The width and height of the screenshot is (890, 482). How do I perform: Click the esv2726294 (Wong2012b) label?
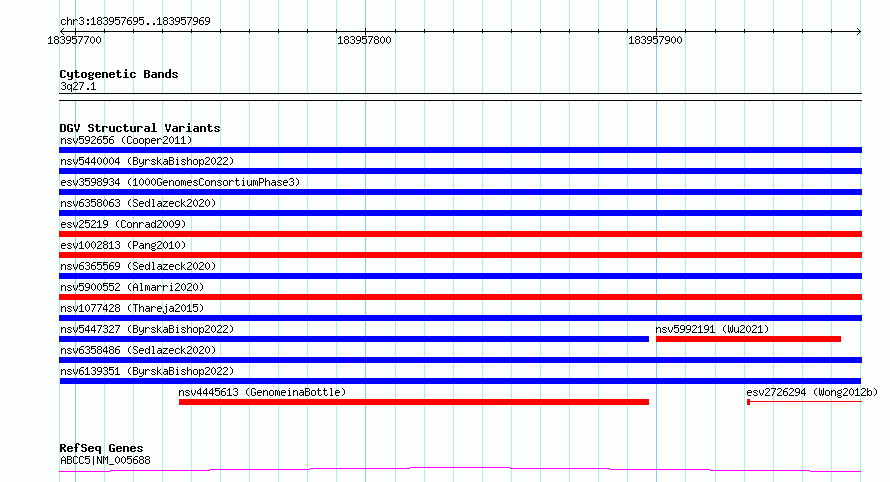tap(812, 392)
